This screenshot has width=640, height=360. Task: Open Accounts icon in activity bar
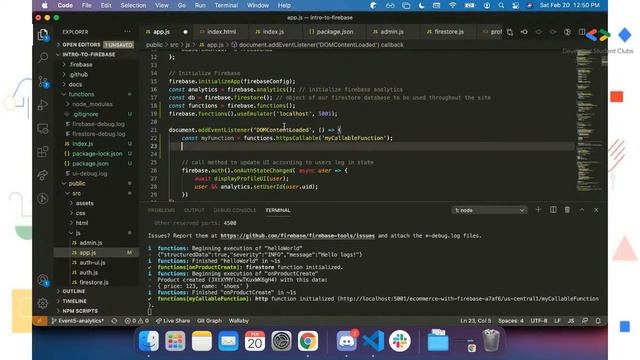click(x=43, y=280)
